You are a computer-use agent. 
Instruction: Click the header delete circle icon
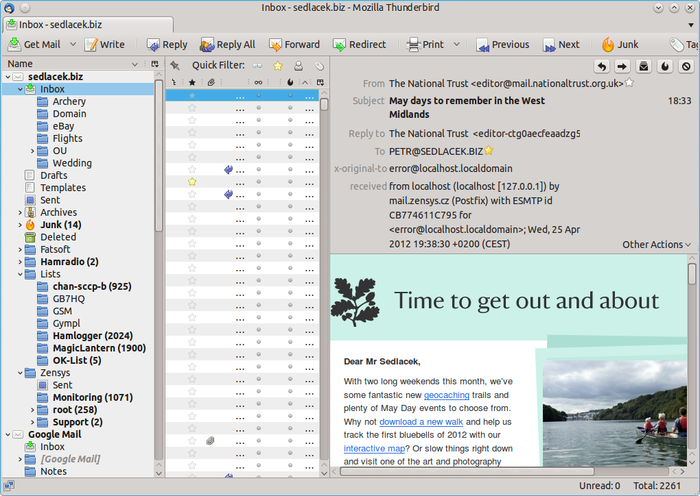686,67
